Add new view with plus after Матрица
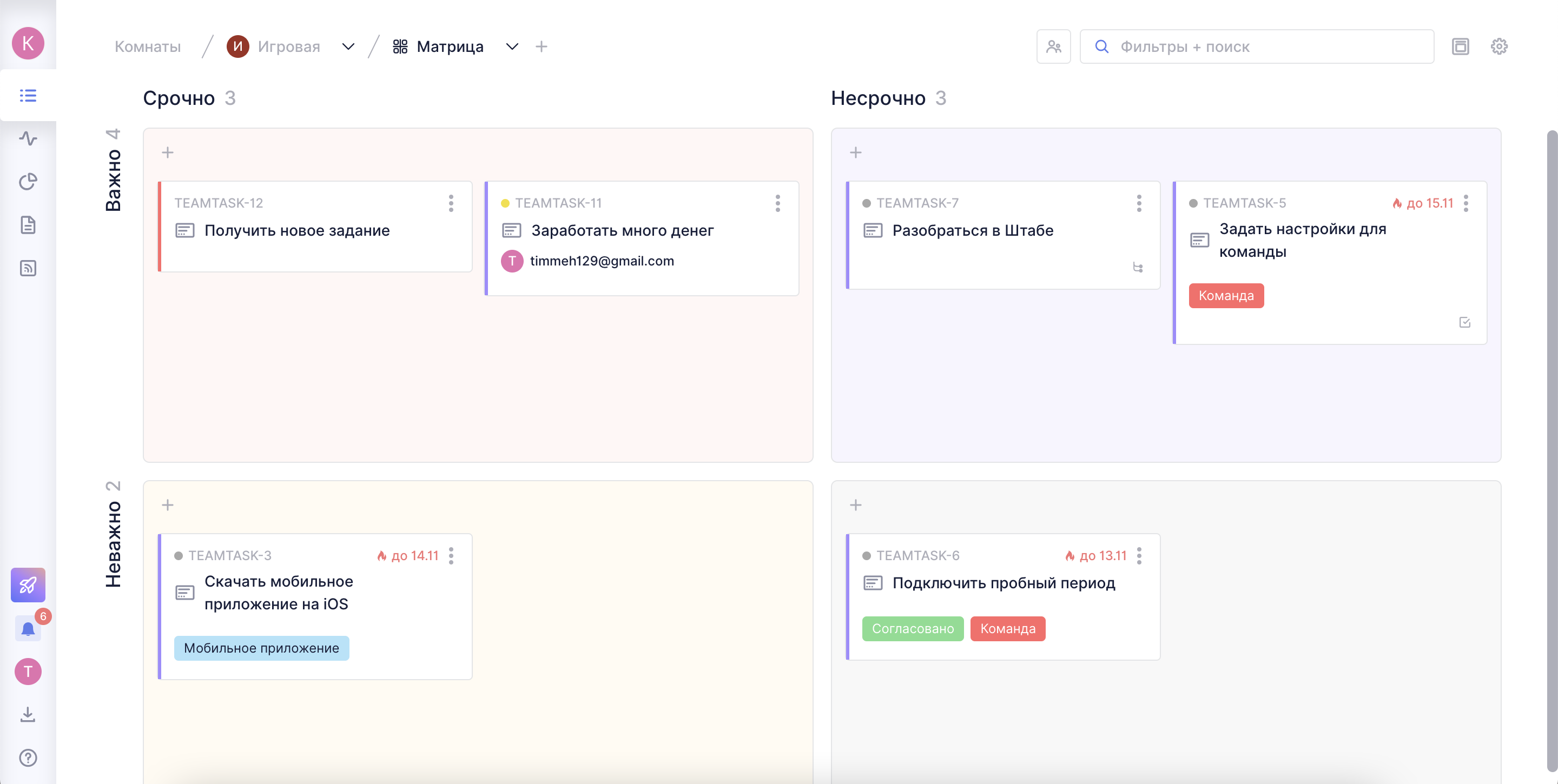This screenshot has width=1558, height=784. [x=542, y=46]
